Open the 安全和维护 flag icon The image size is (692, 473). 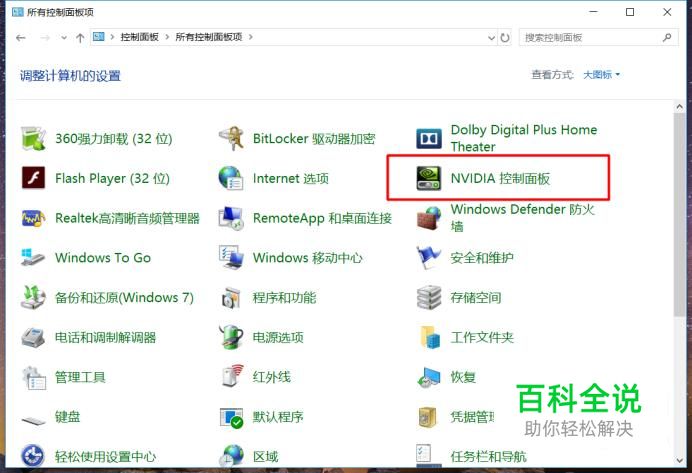pyautogui.click(x=429, y=257)
